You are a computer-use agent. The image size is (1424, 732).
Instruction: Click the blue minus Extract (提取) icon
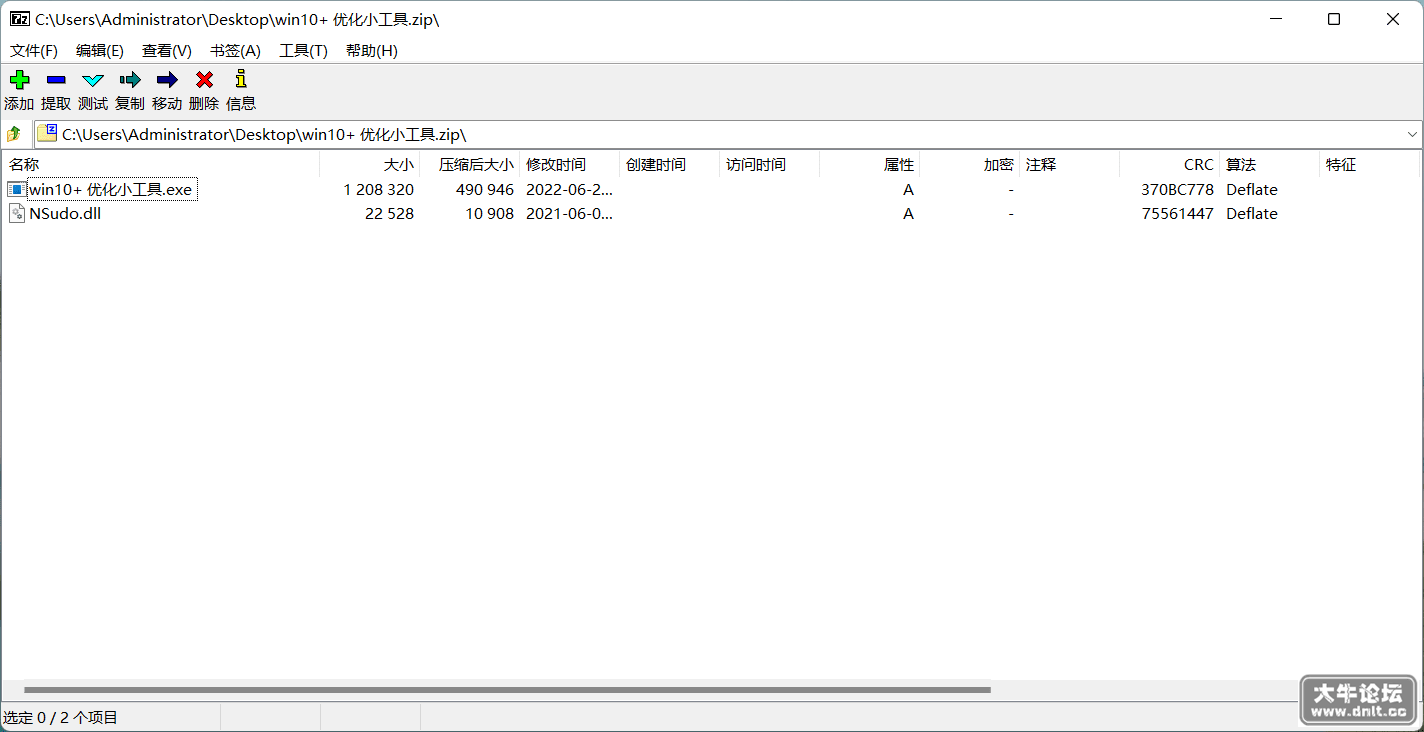tap(56, 80)
